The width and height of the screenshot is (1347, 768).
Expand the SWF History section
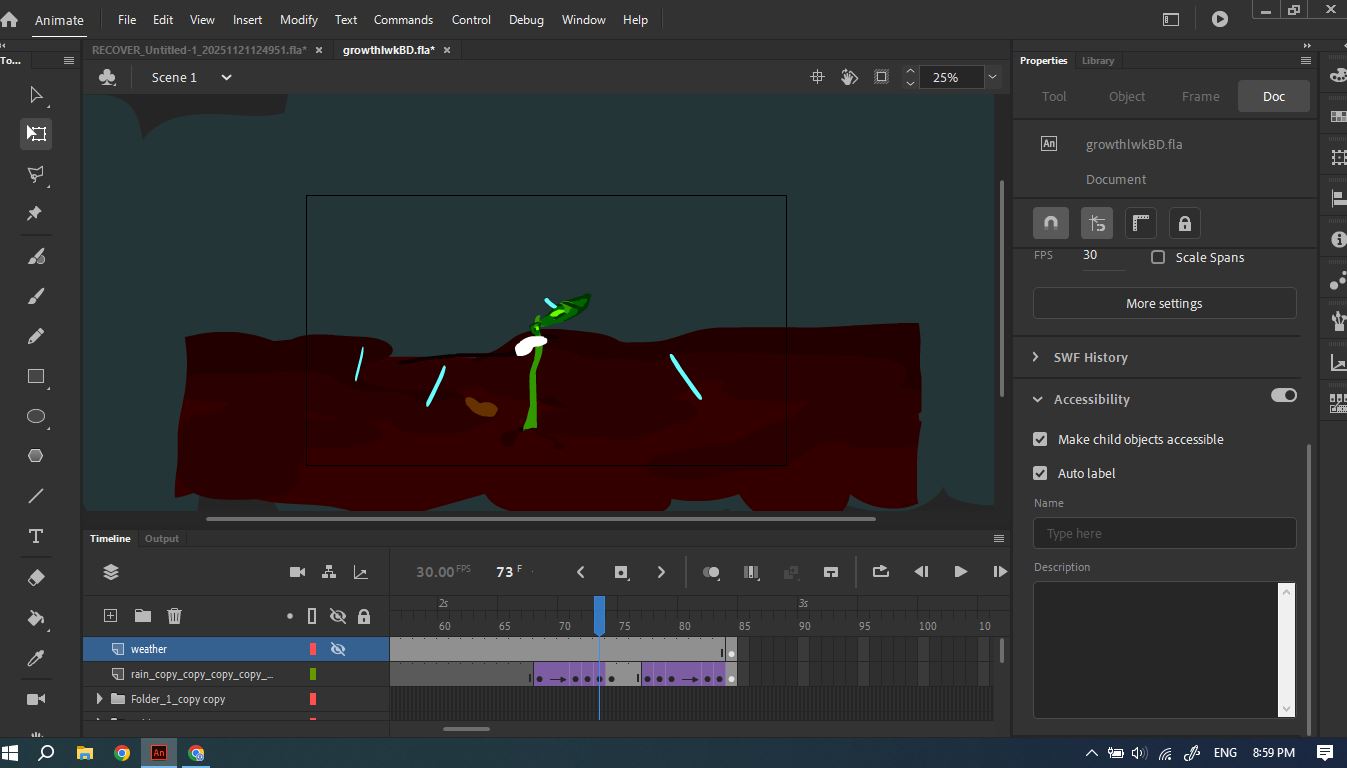point(1038,357)
